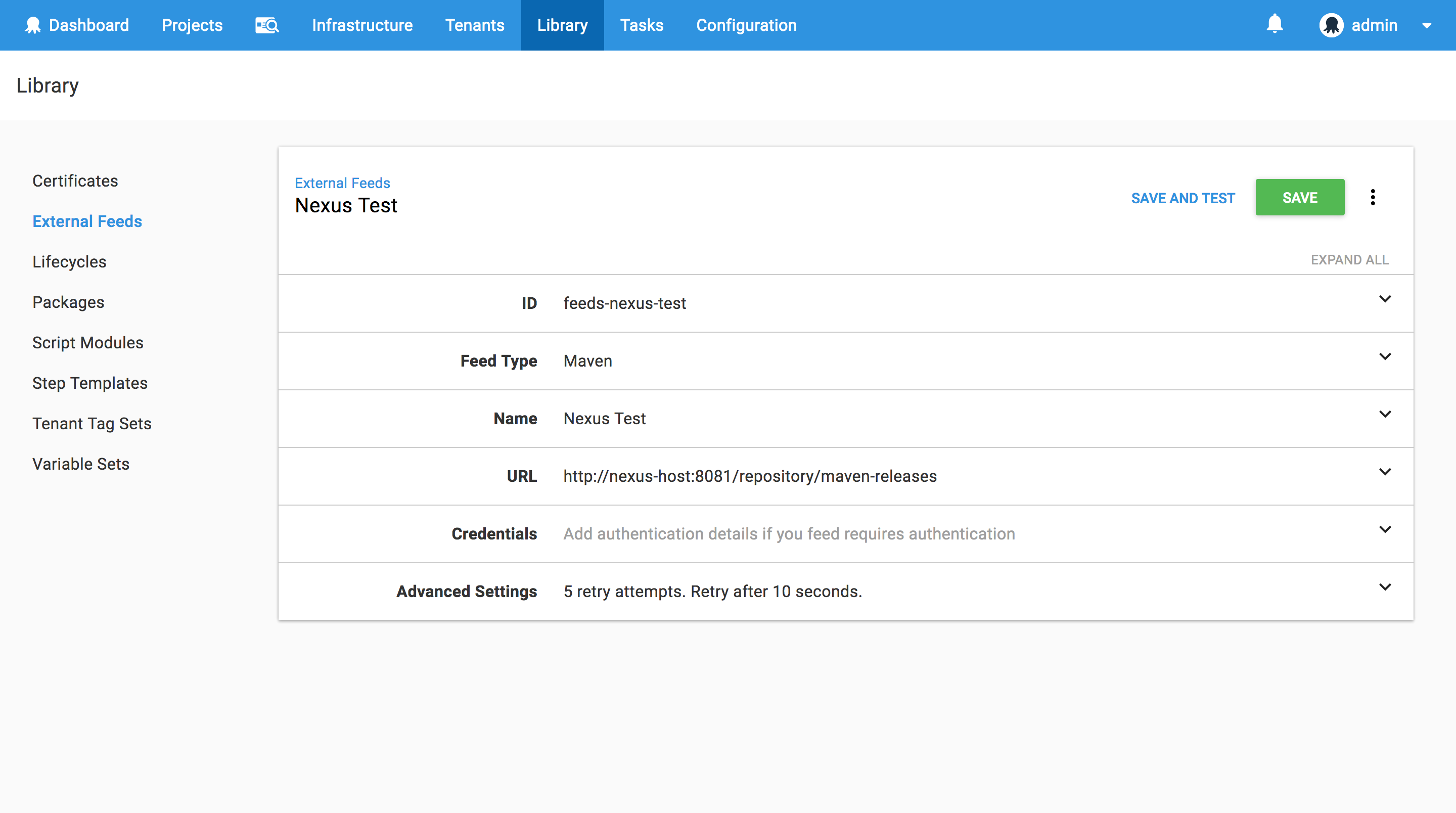Open the notifications bell
Viewport: 1456px width, 813px height.
click(x=1275, y=25)
